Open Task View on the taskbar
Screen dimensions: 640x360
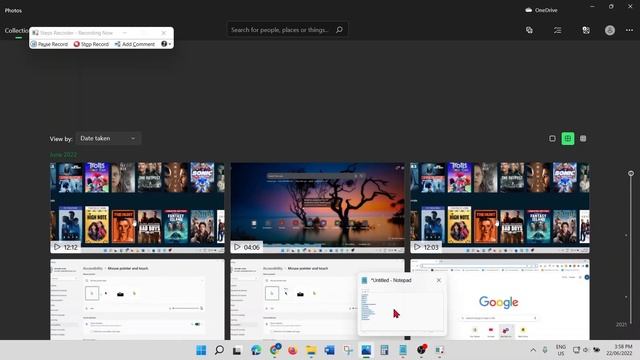(x=237, y=350)
